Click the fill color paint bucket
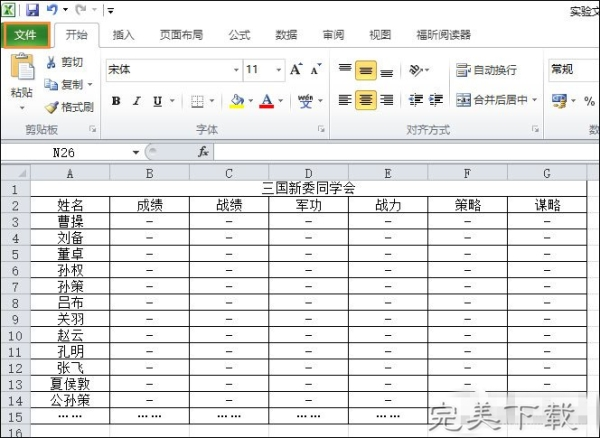The image size is (600, 438). coord(237,101)
